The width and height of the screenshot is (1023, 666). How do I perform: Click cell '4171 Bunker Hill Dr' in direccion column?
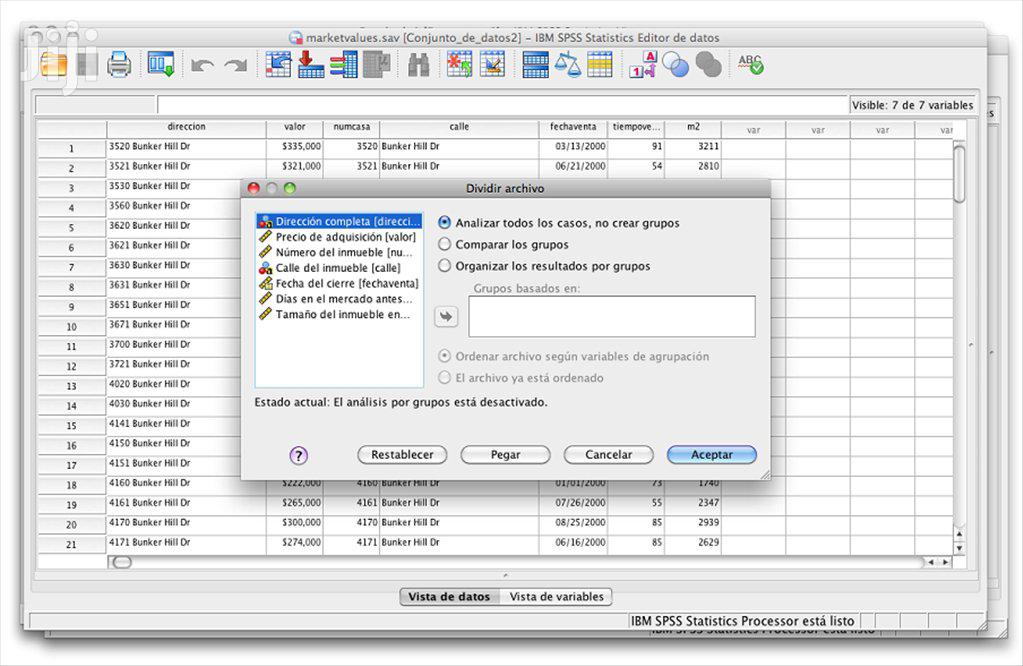(187, 543)
